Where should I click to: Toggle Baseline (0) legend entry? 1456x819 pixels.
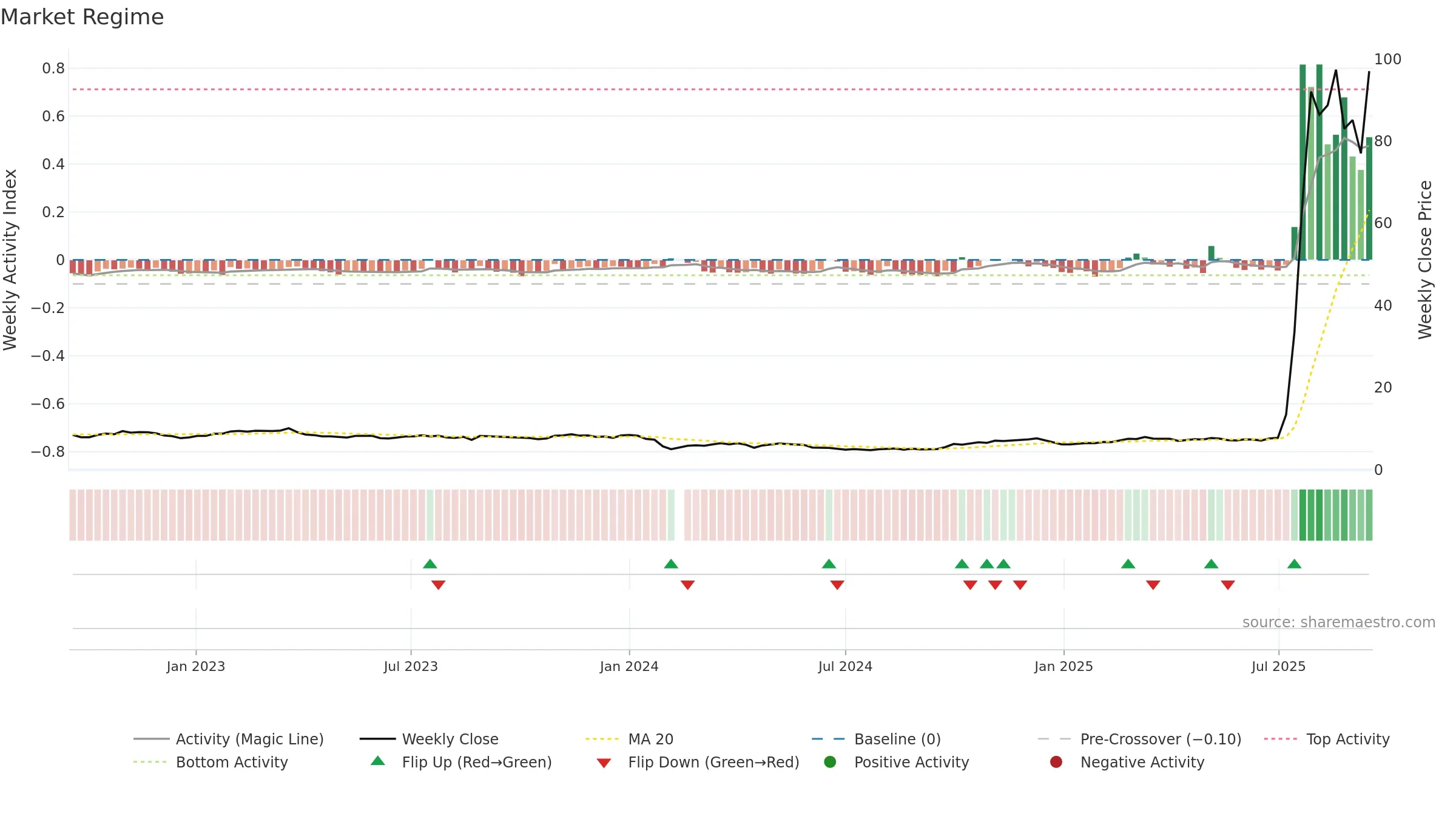coord(876,739)
